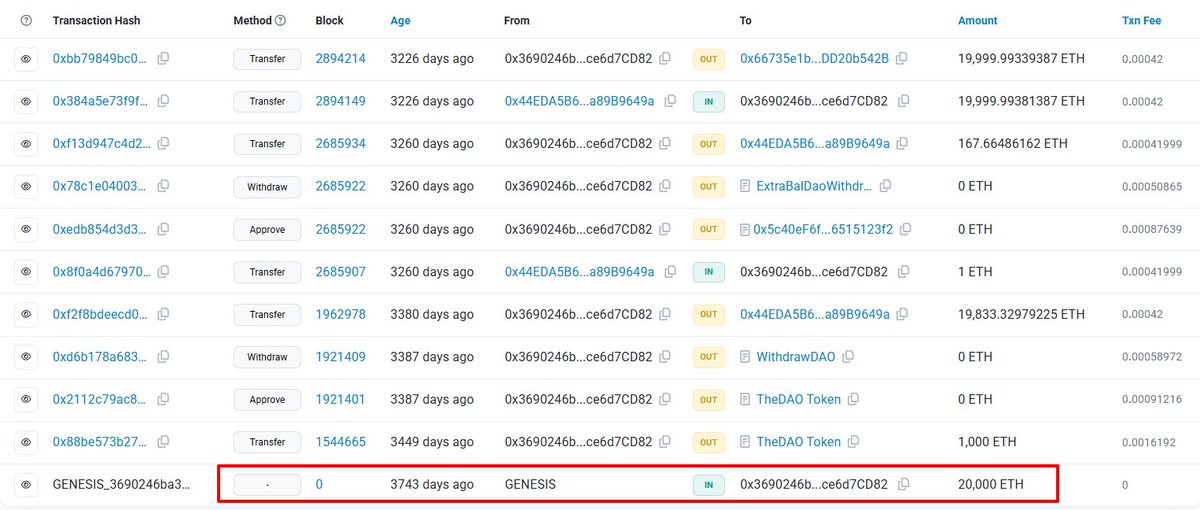Viewport: 1200px width, 510px height.
Task: Copy transaction hash 0xf13d947c4d2
Action: coord(163,144)
